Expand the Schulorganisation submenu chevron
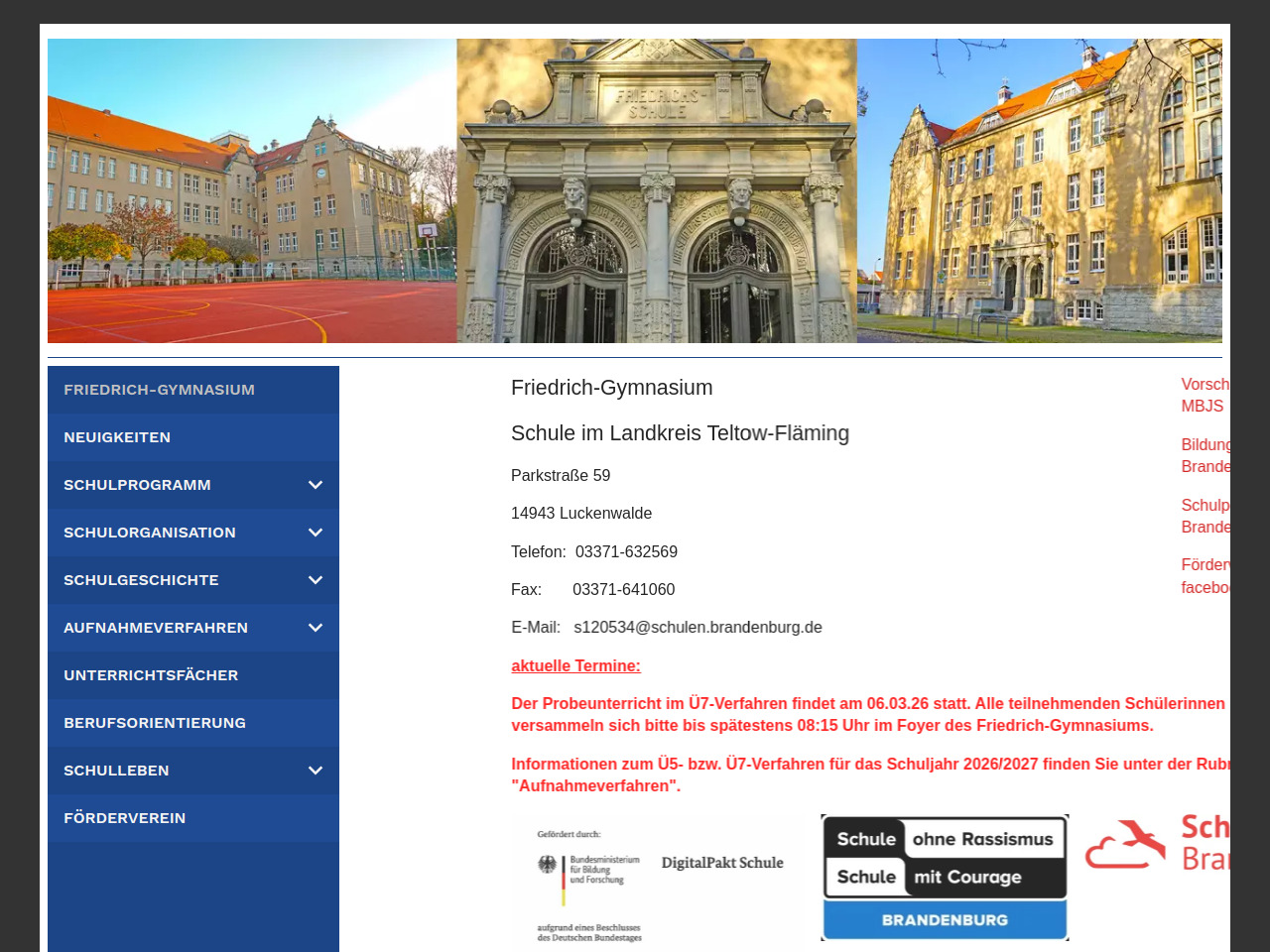The image size is (1270, 952). [x=316, y=533]
